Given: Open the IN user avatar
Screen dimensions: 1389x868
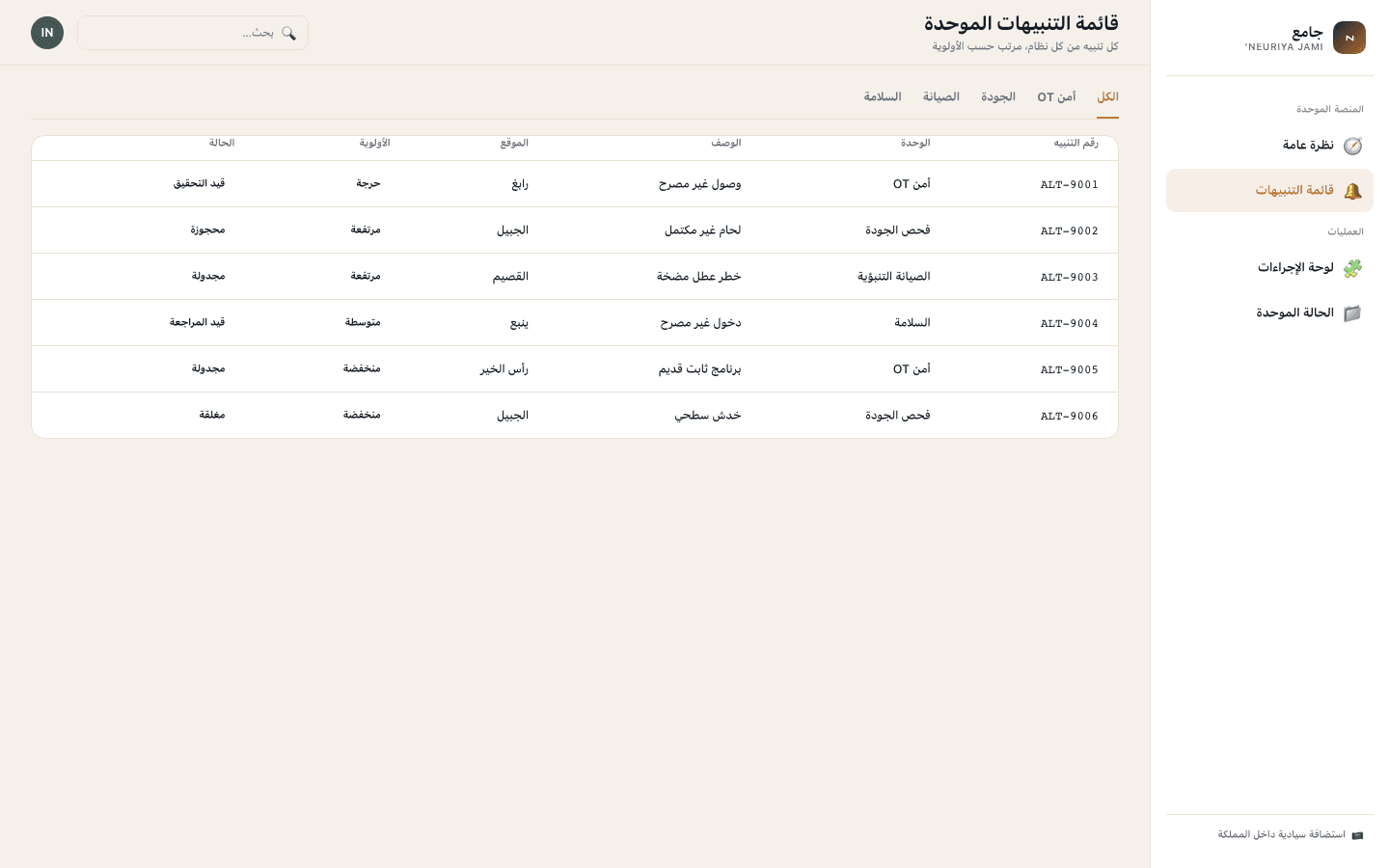Looking at the screenshot, I should pyautogui.click(x=47, y=33).
